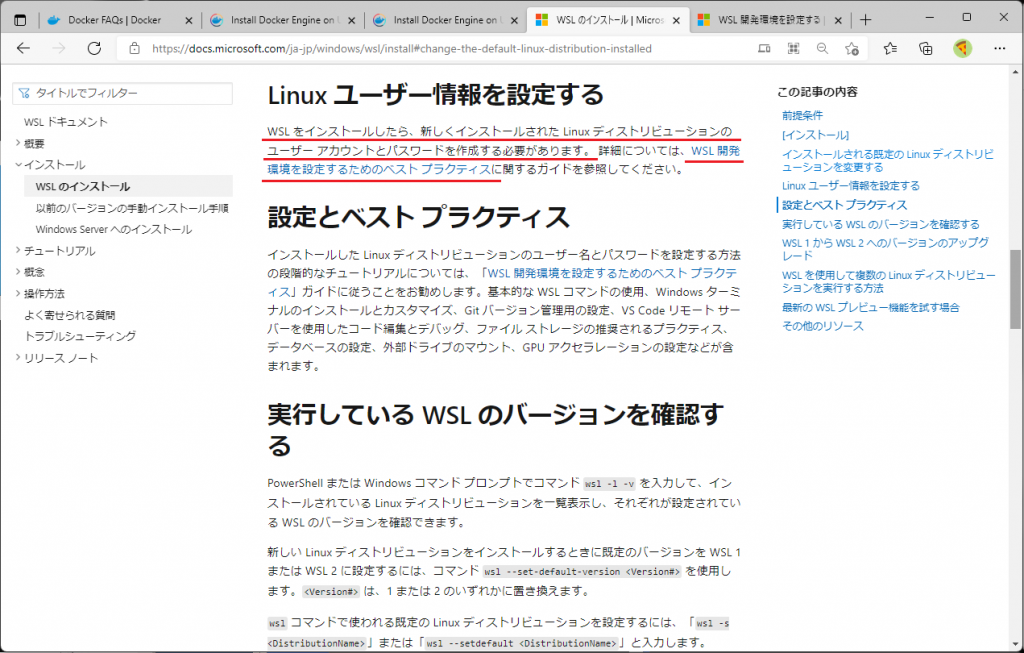Close the WSL のインストール tab
Image resolution: width=1024 pixels, height=653 pixels.
coord(676,20)
